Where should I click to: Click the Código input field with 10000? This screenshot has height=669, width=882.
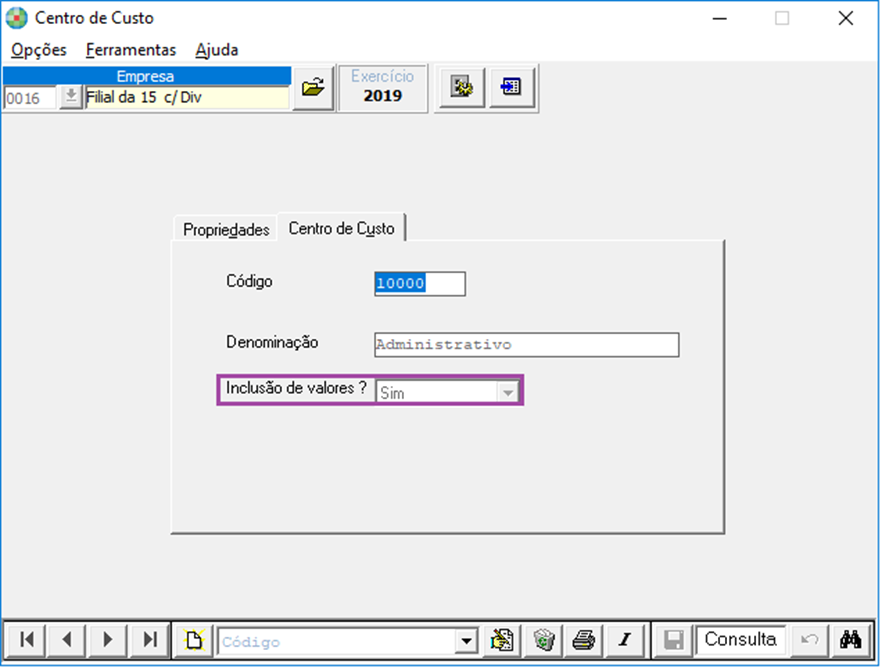pyautogui.click(x=420, y=284)
